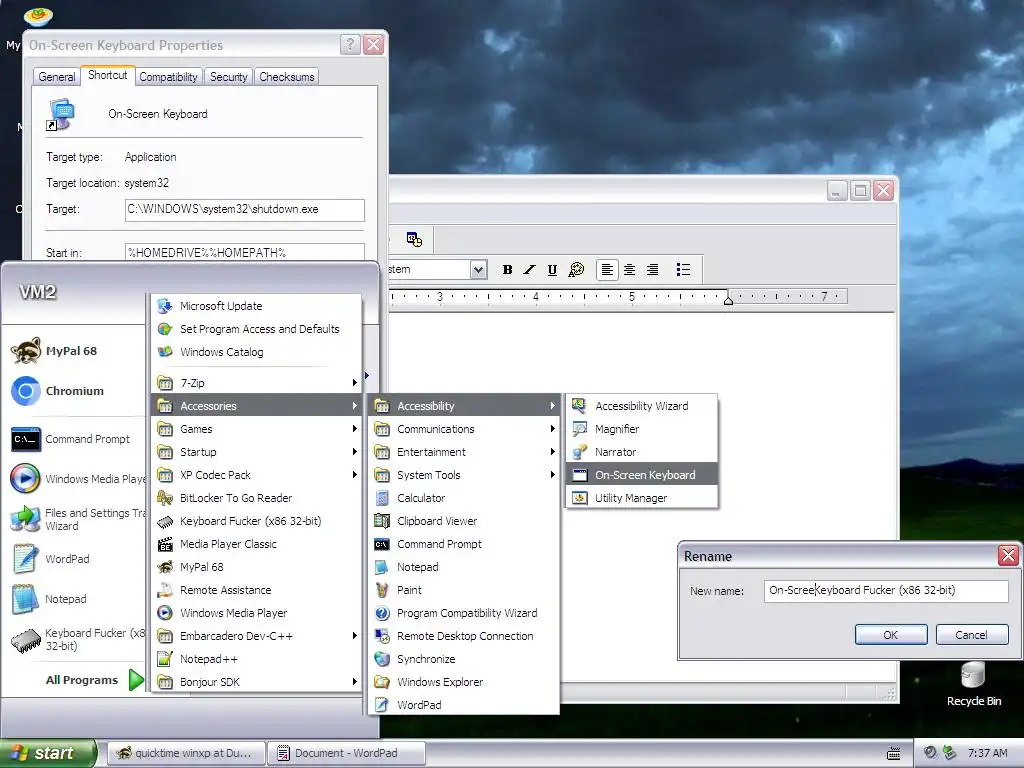The height and width of the screenshot is (768, 1024).
Task: Open Paint from Accessories
Action: pos(464,590)
